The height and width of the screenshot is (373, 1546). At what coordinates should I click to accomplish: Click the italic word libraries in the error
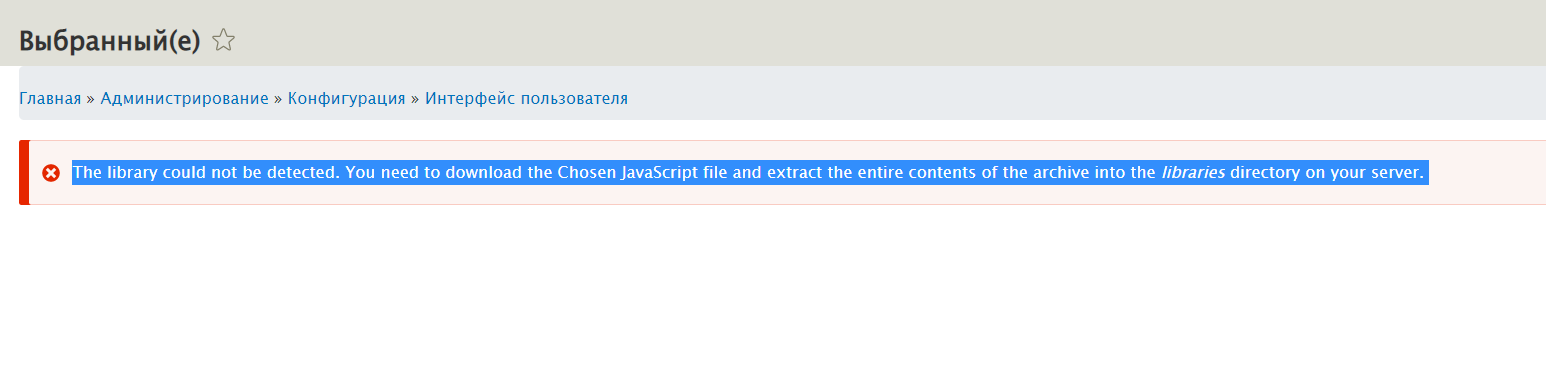[1192, 172]
